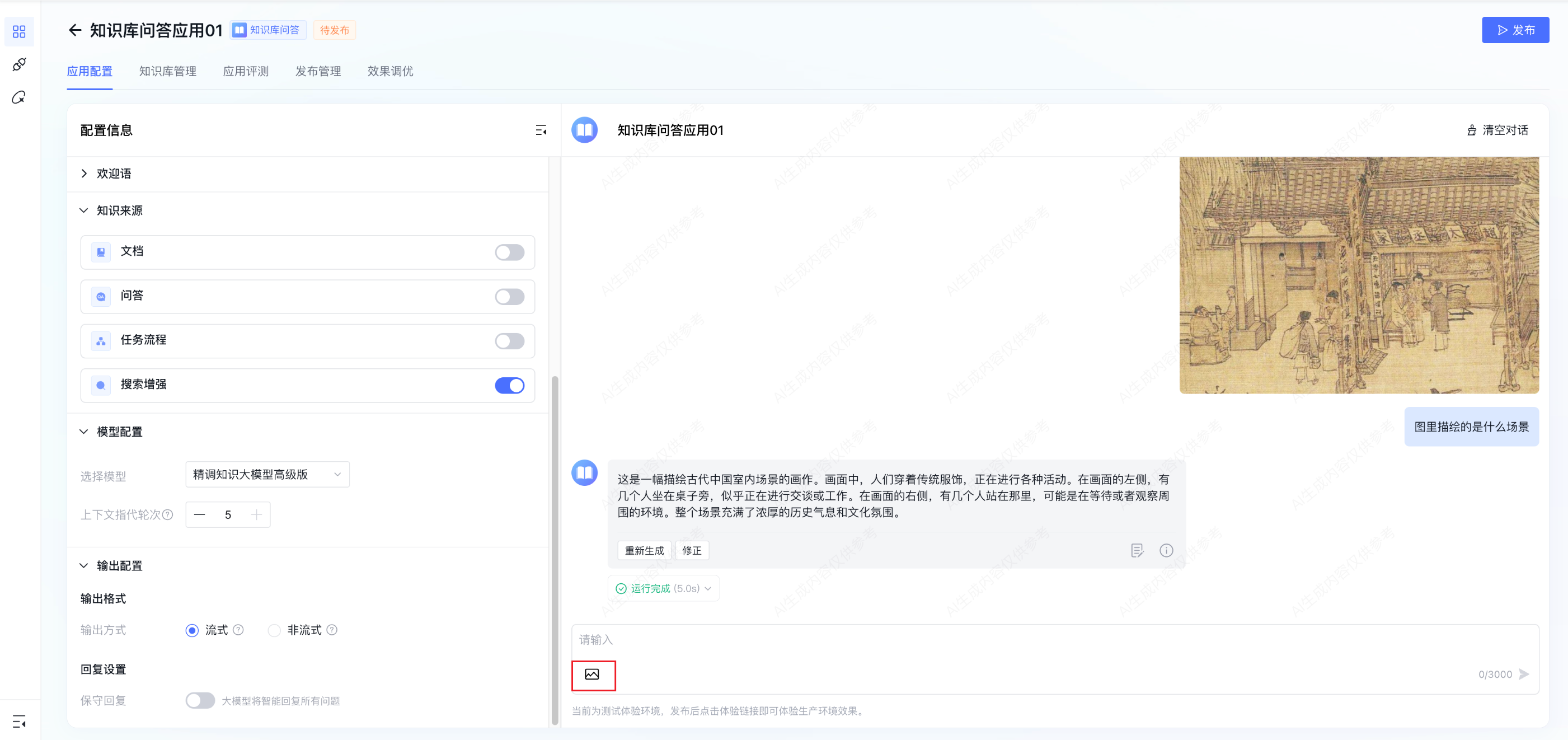This screenshot has width=1568, height=740.
Task: Select the 非流式 output radio button
Action: tap(275, 630)
